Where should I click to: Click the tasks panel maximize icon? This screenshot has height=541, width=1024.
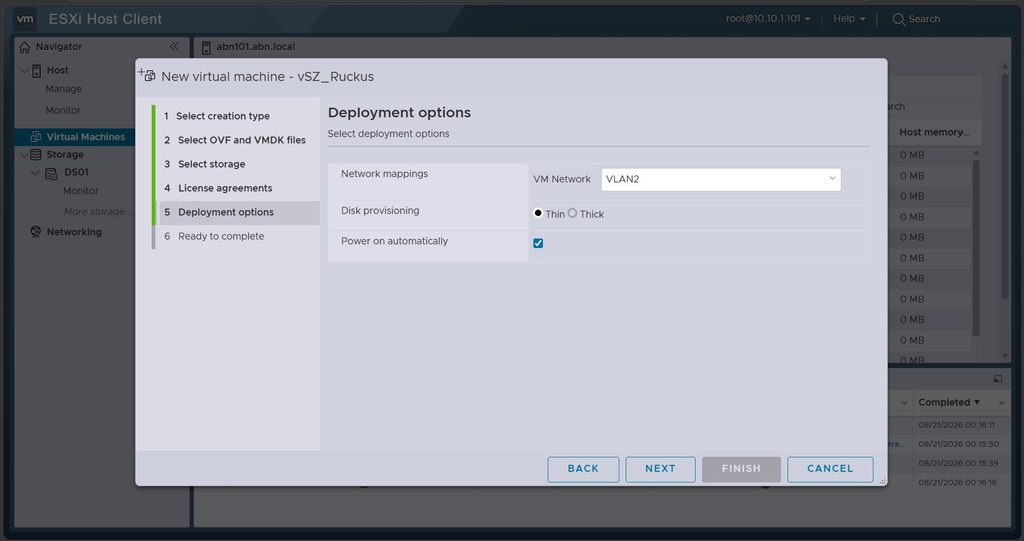click(x=998, y=379)
